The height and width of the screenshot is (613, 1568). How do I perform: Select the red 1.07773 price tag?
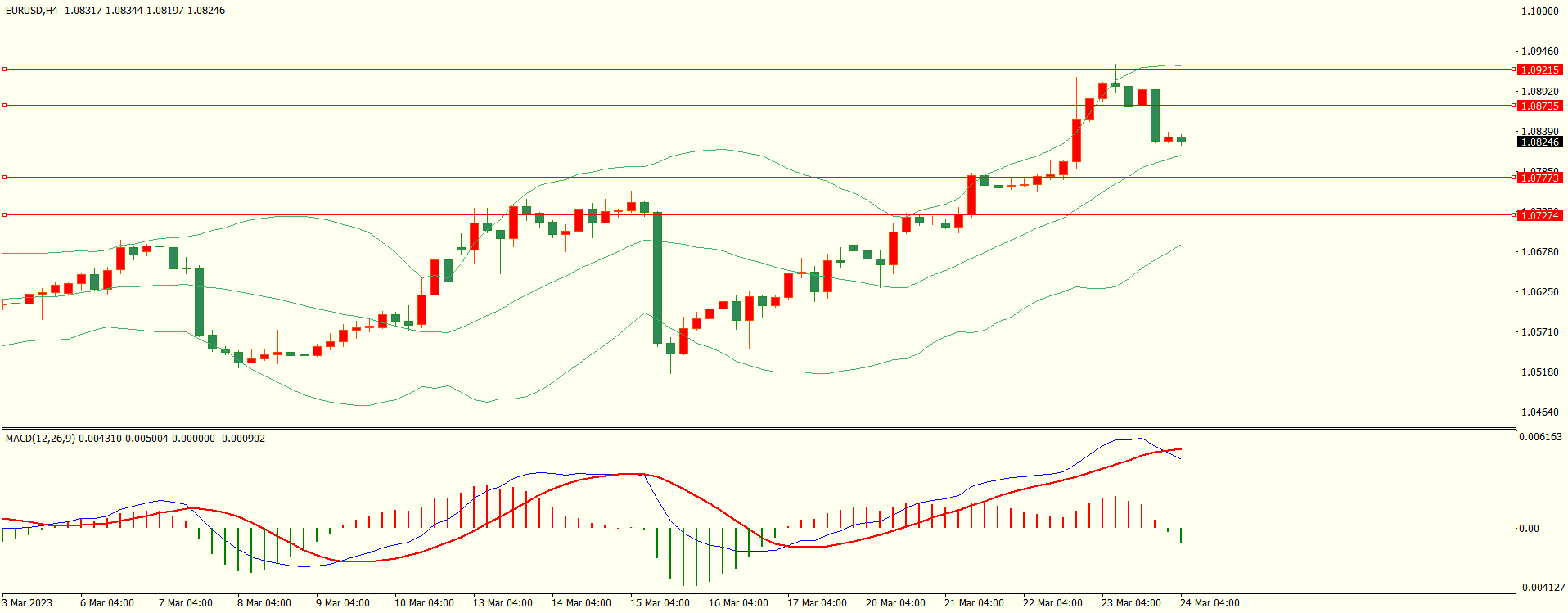pyautogui.click(x=1539, y=178)
